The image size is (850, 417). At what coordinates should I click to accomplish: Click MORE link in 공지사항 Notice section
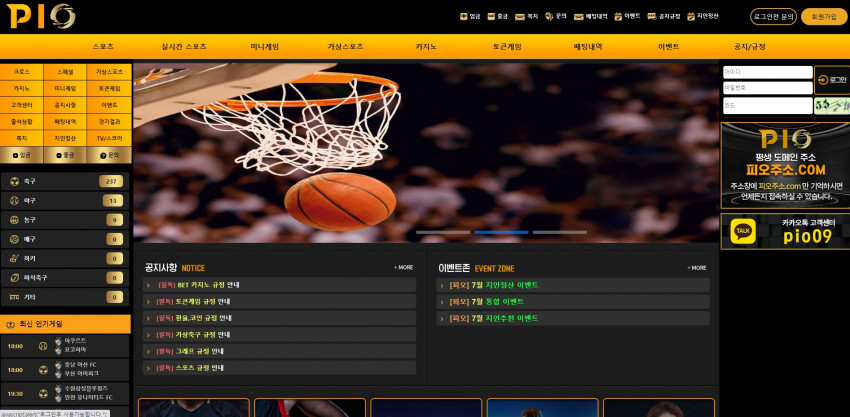403,267
